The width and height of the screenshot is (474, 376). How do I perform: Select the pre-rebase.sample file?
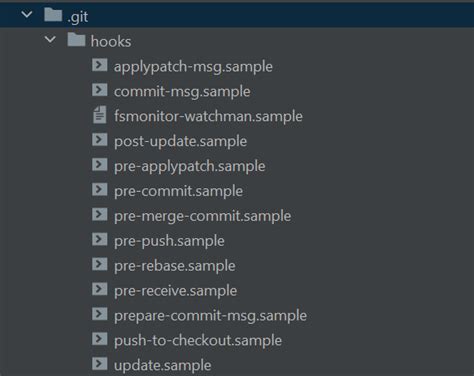pos(175,266)
